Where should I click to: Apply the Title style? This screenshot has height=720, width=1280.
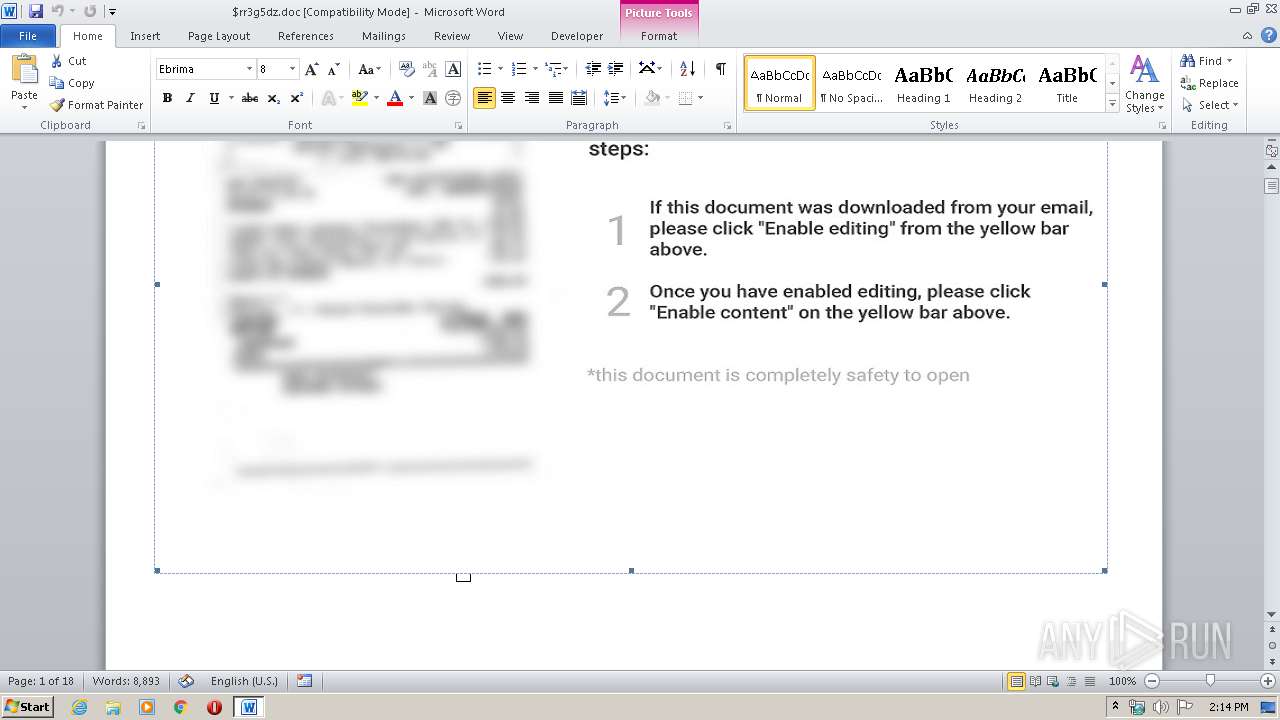1067,83
